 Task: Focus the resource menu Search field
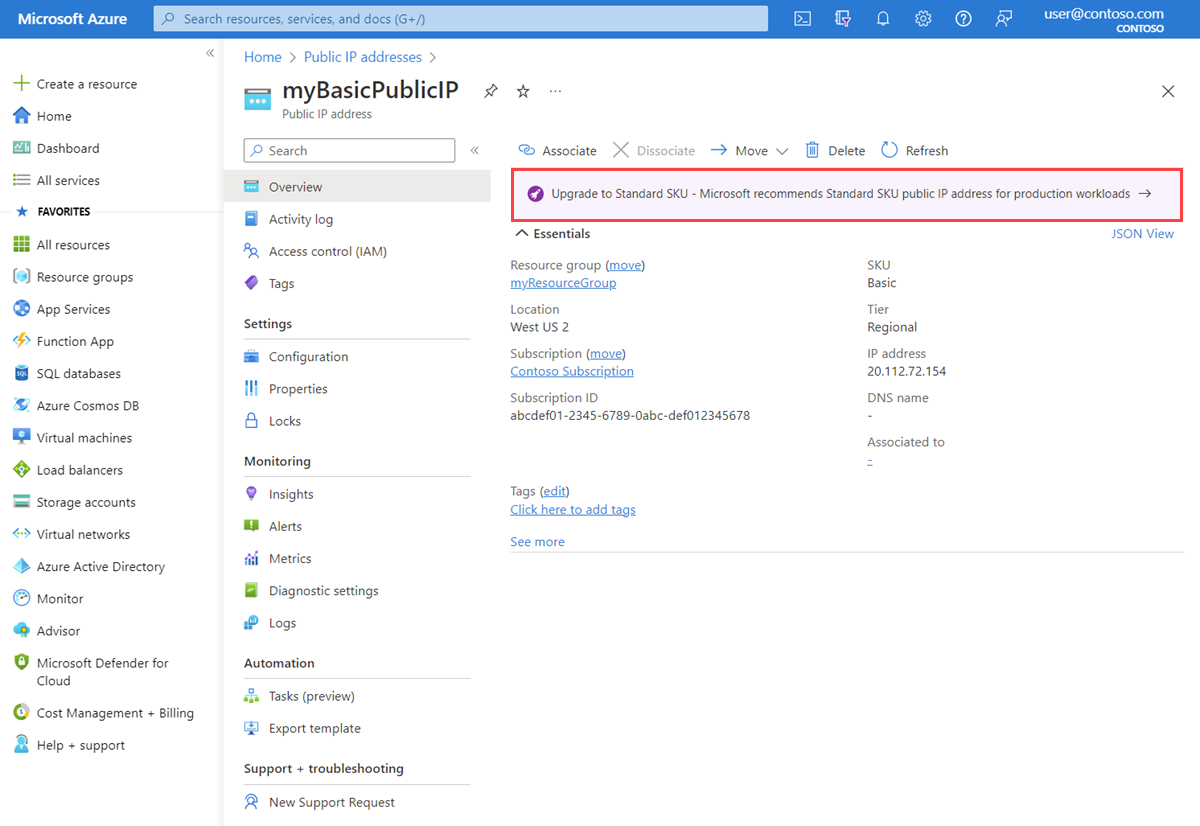pyautogui.click(x=349, y=150)
